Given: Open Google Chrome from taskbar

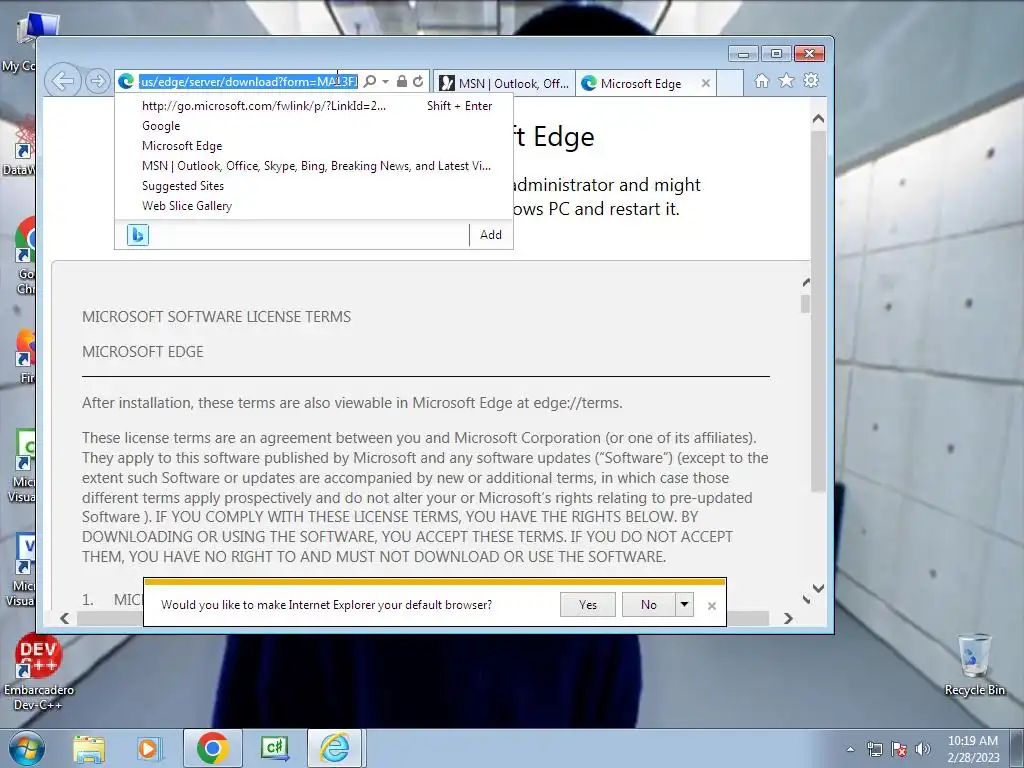Looking at the screenshot, I should tap(212, 748).
